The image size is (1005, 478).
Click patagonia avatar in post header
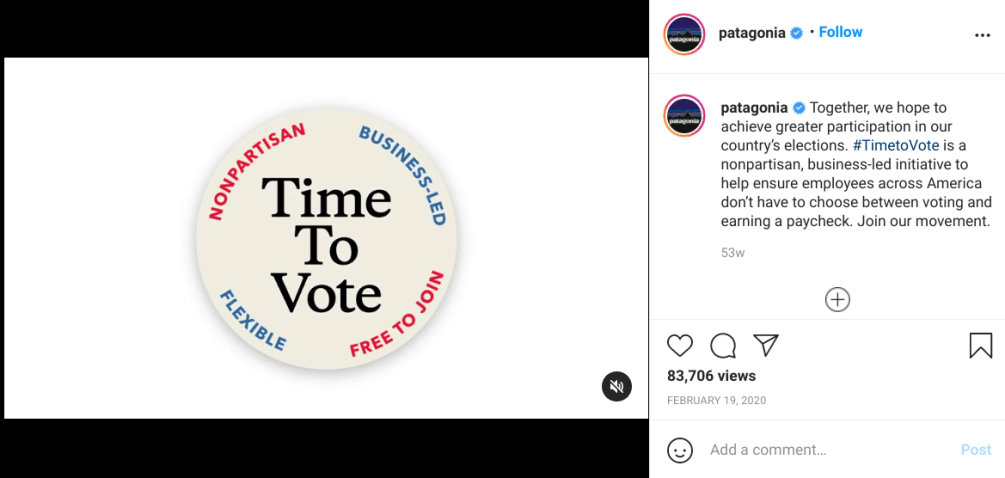[685, 35]
